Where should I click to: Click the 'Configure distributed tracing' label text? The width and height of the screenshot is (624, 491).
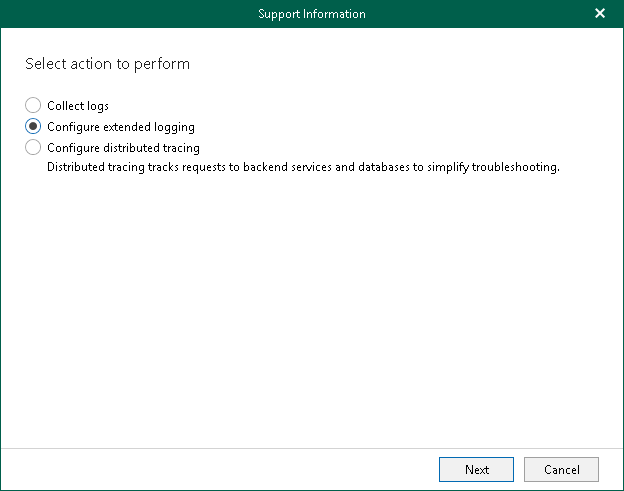click(123, 148)
